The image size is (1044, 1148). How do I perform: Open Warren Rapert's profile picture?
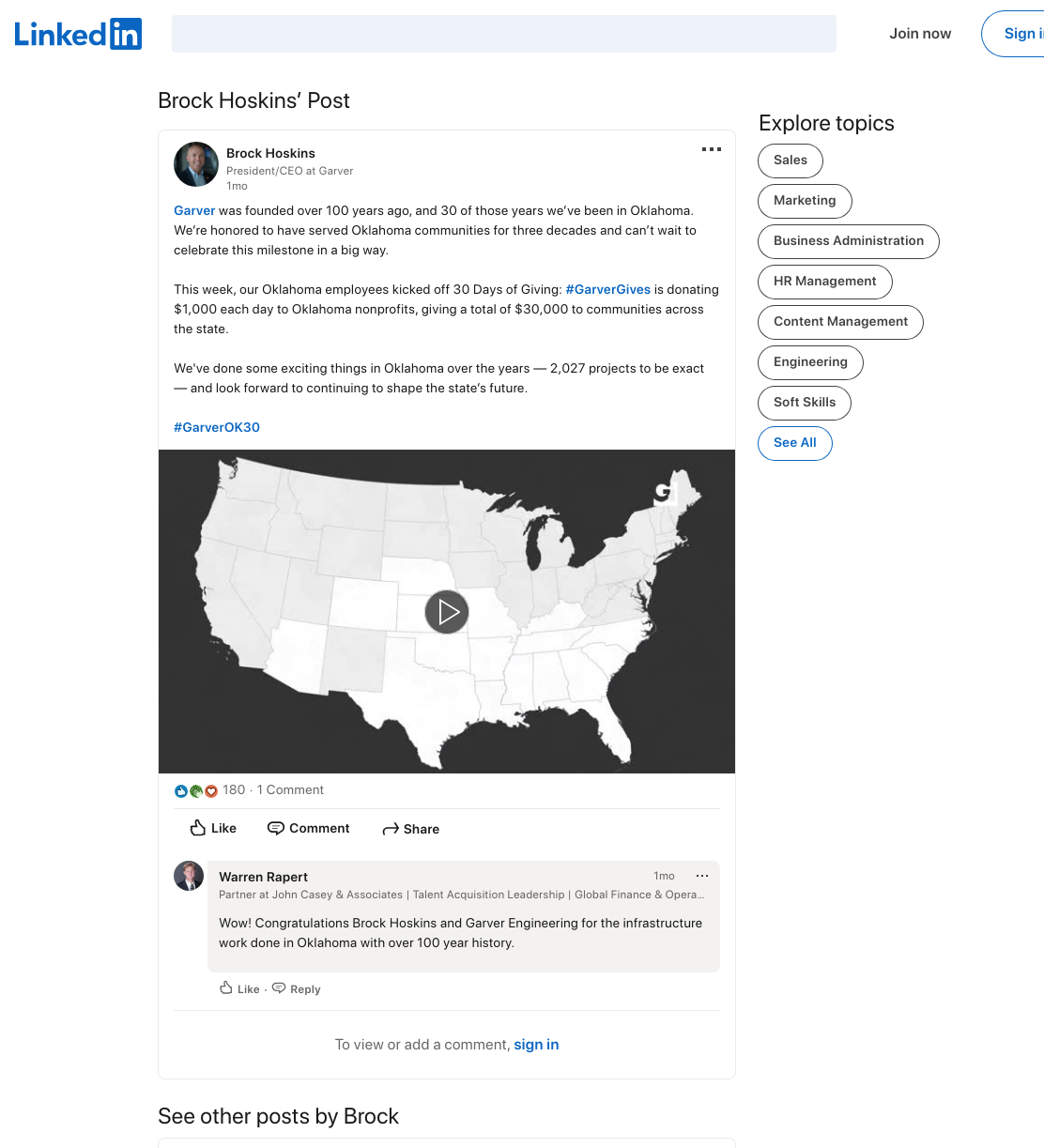pos(189,876)
